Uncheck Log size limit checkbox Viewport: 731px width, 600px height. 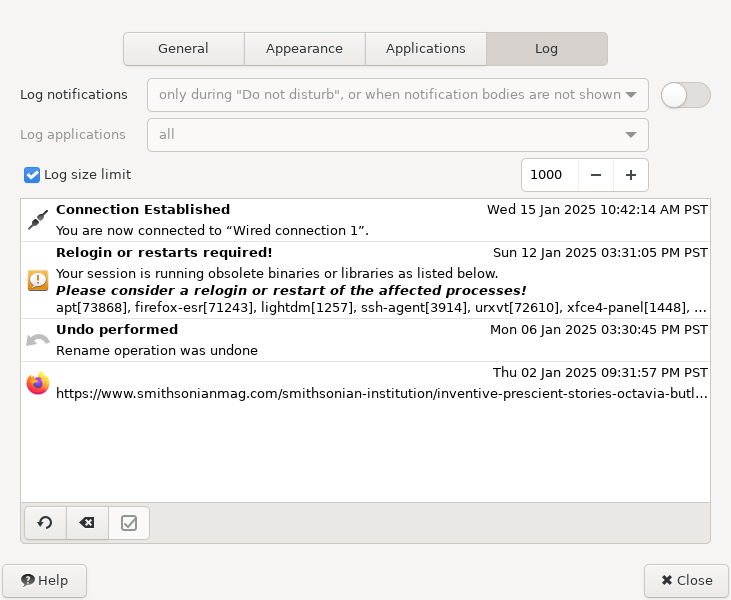[32, 175]
